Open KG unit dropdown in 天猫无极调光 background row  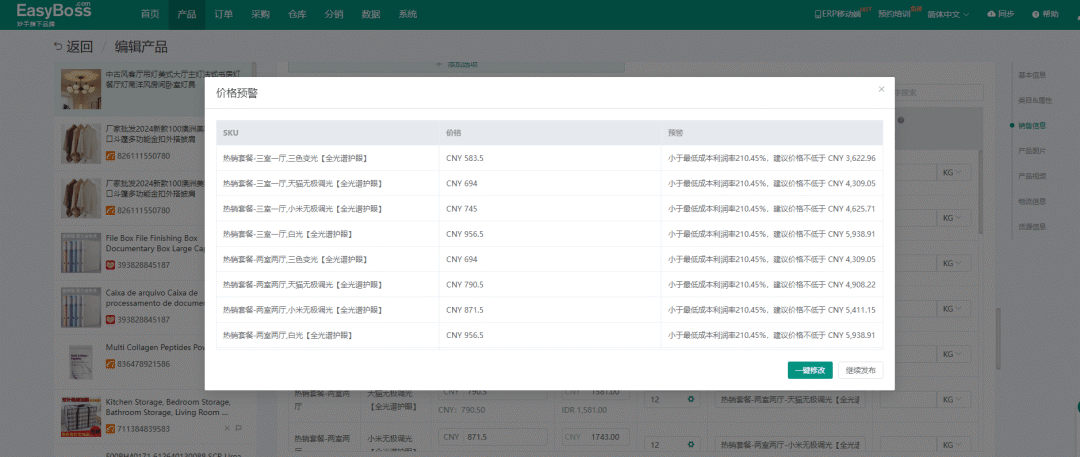[x=952, y=398]
